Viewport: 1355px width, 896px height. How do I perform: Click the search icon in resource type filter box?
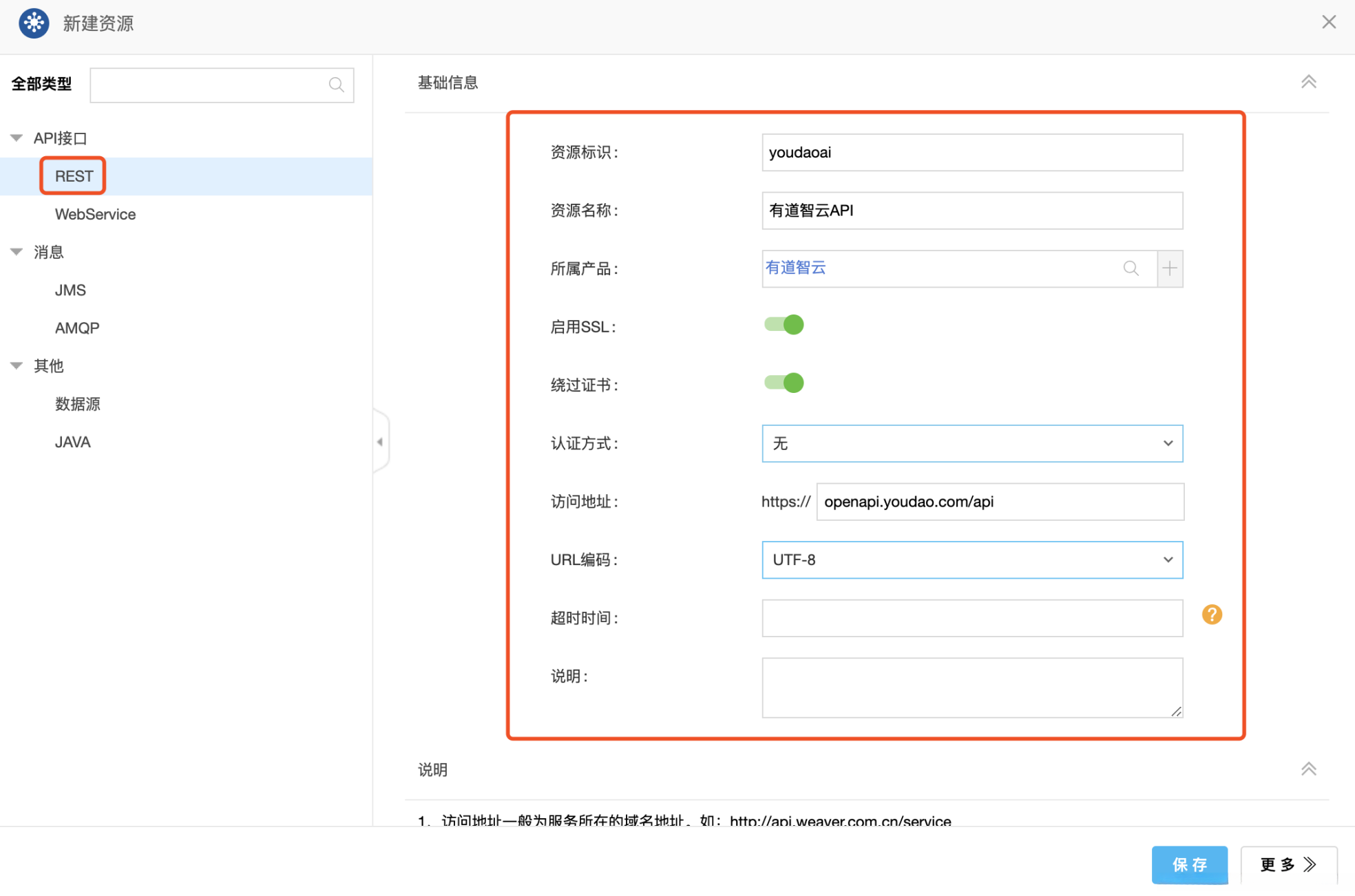(337, 85)
